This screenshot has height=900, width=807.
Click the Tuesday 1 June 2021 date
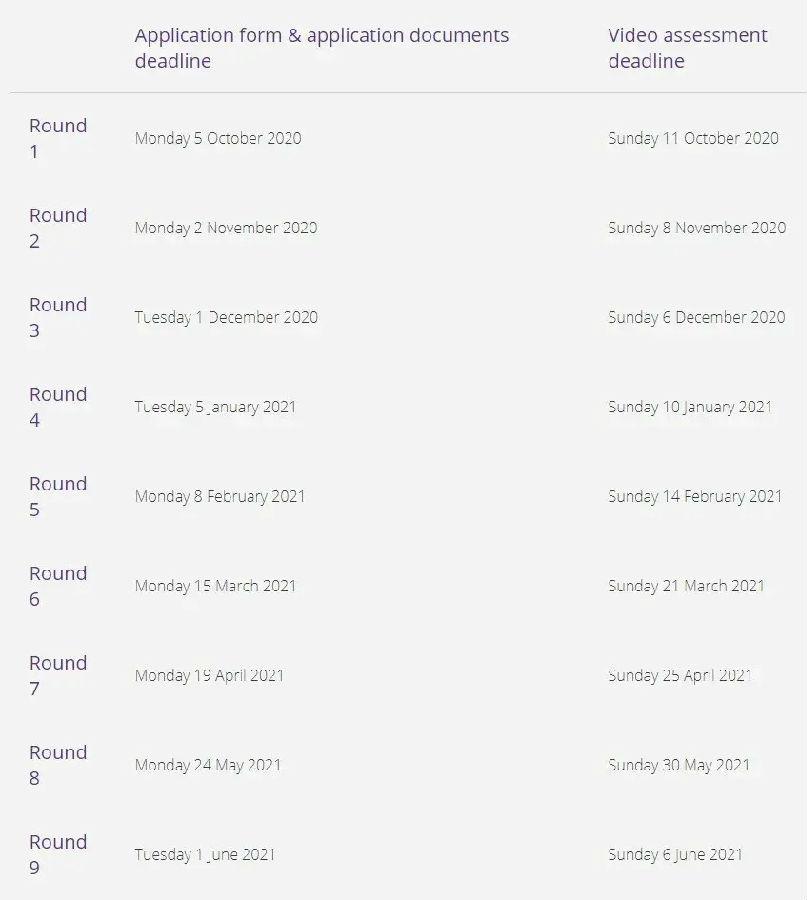[x=205, y=855]
